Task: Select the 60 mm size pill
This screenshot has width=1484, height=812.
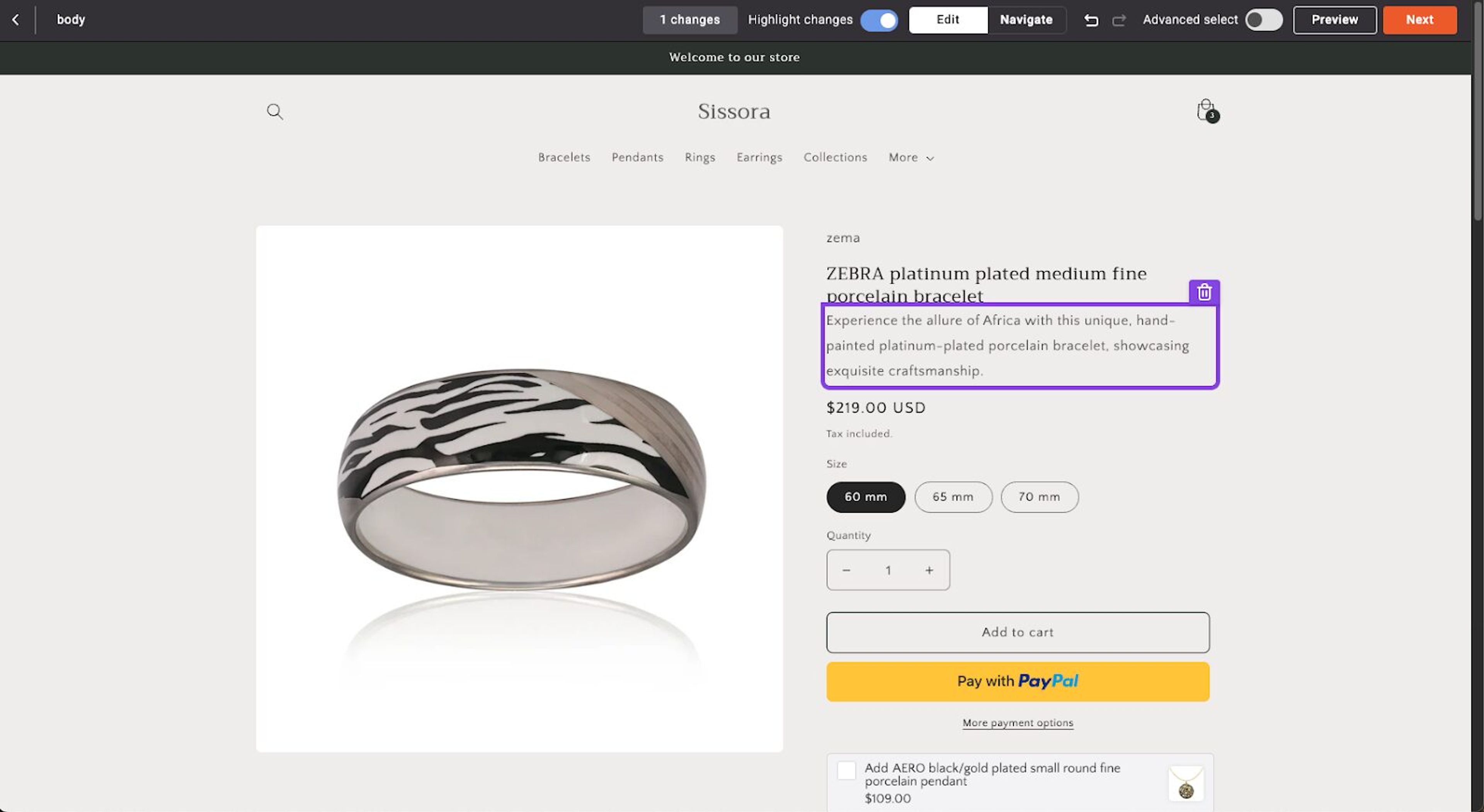Action: (866, 496)
